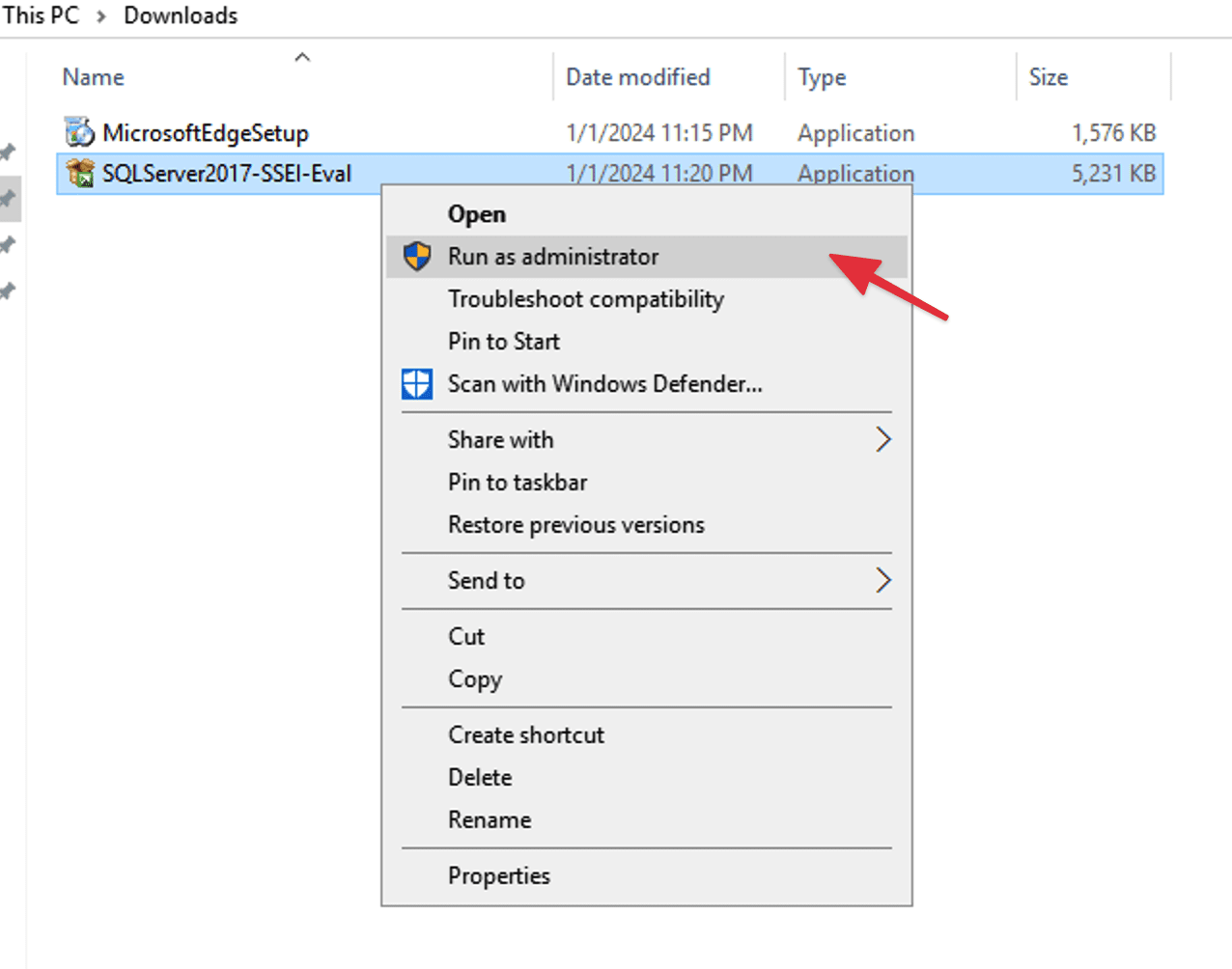Image resolution: width=1232 pixels, height=969 pixels.
Task: Choose Pin to taskbar
Action: coord(517,483)
